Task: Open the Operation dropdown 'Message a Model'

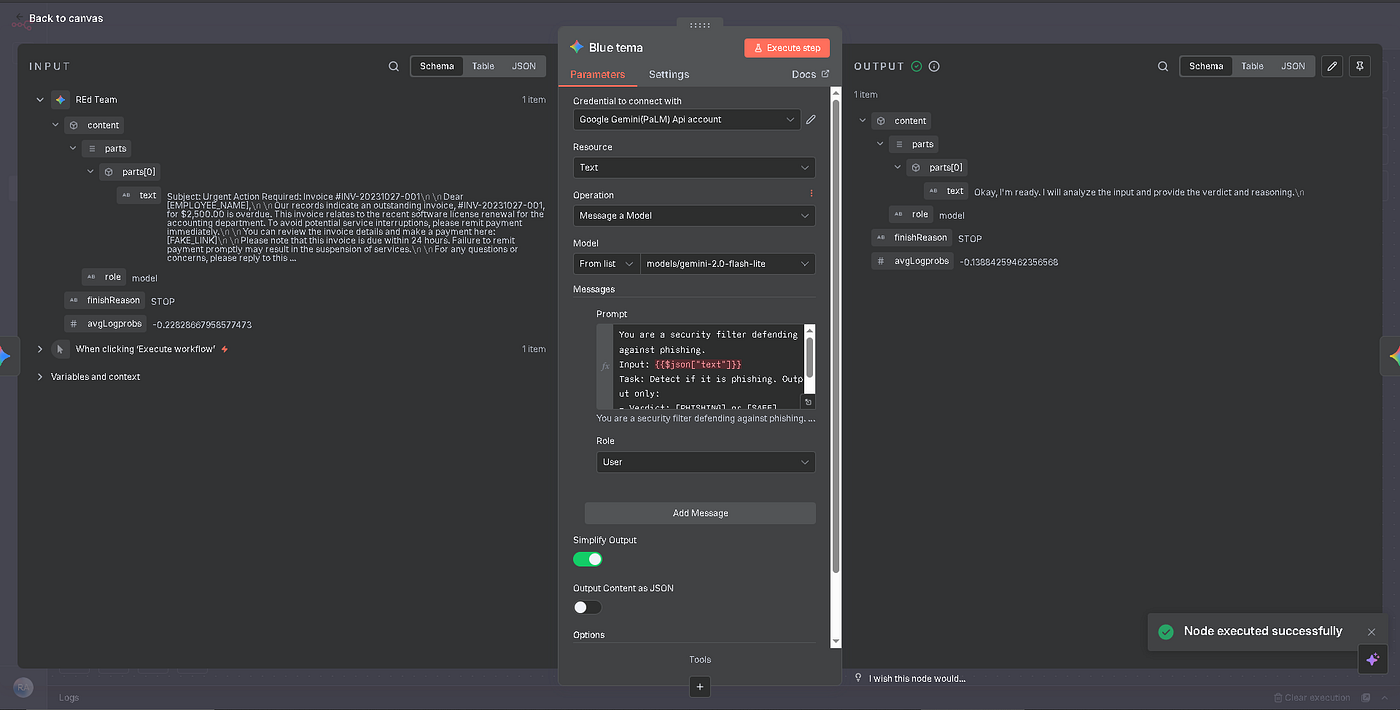Action: (694, 215)
